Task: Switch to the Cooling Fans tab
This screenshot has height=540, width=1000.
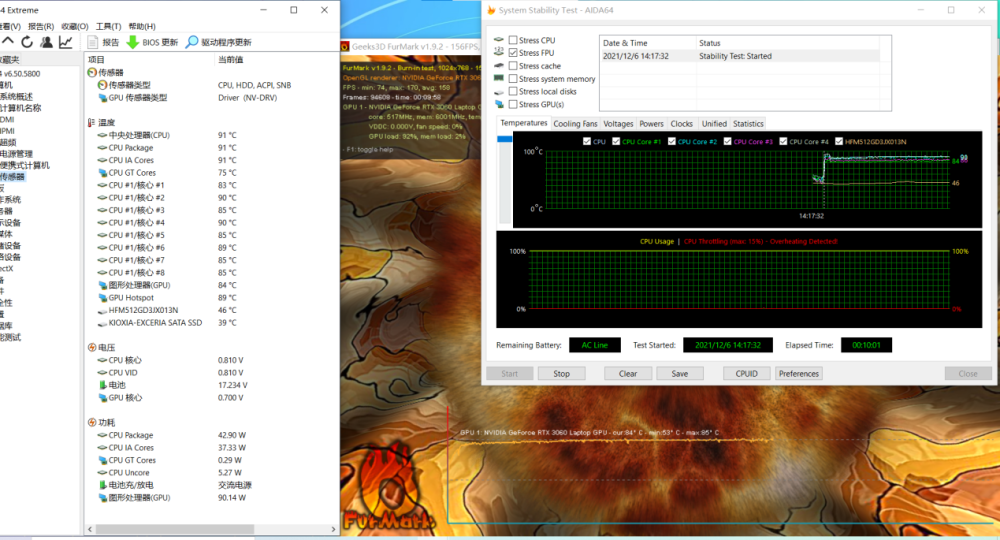Action: (575, 124)
